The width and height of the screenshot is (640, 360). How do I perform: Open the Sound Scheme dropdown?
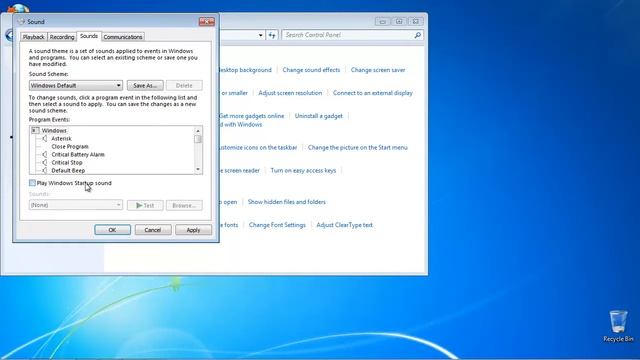click(76, 85)
